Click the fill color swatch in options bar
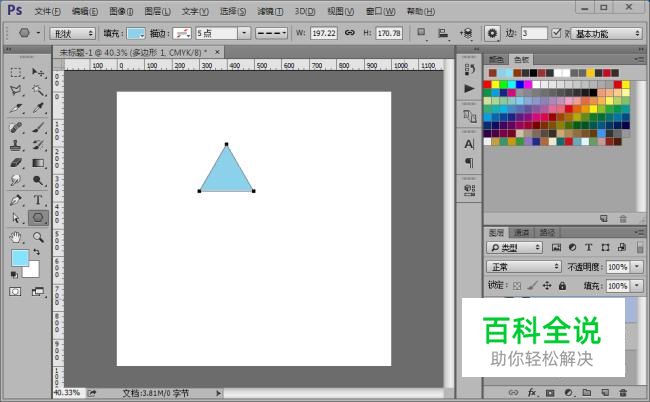This screenshot has width=650, height=402. (x=136, y=33)
